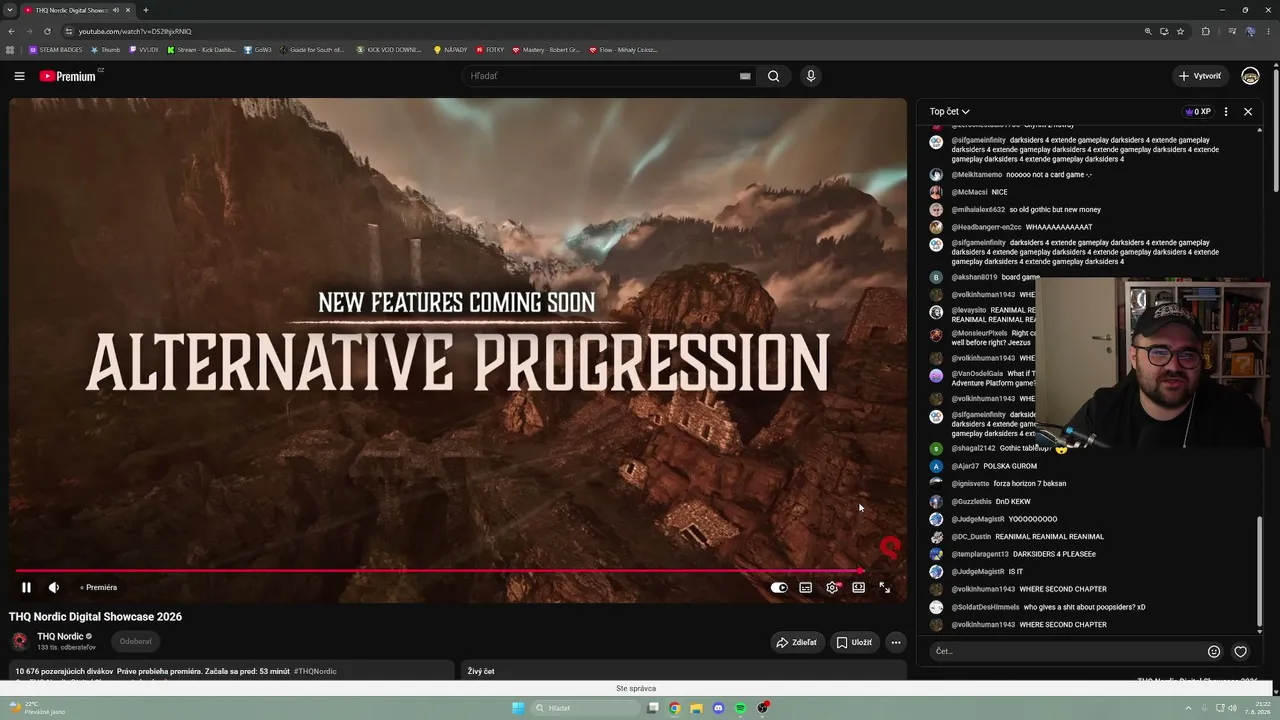Open the Thumb bookmark
The image size is (1280, 720).
pos(105,49)
